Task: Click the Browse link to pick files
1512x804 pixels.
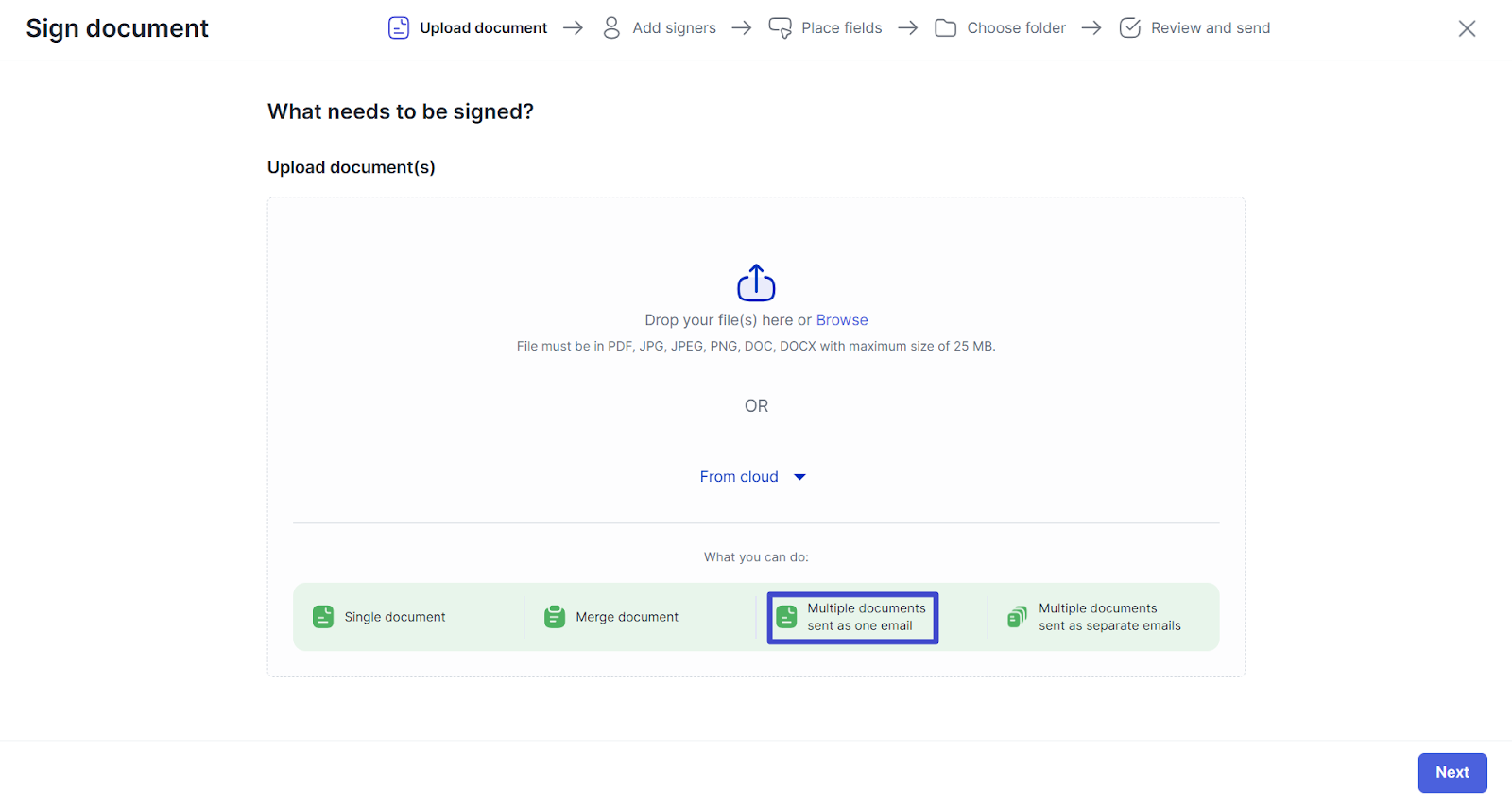Action: (x=841, y=320)
